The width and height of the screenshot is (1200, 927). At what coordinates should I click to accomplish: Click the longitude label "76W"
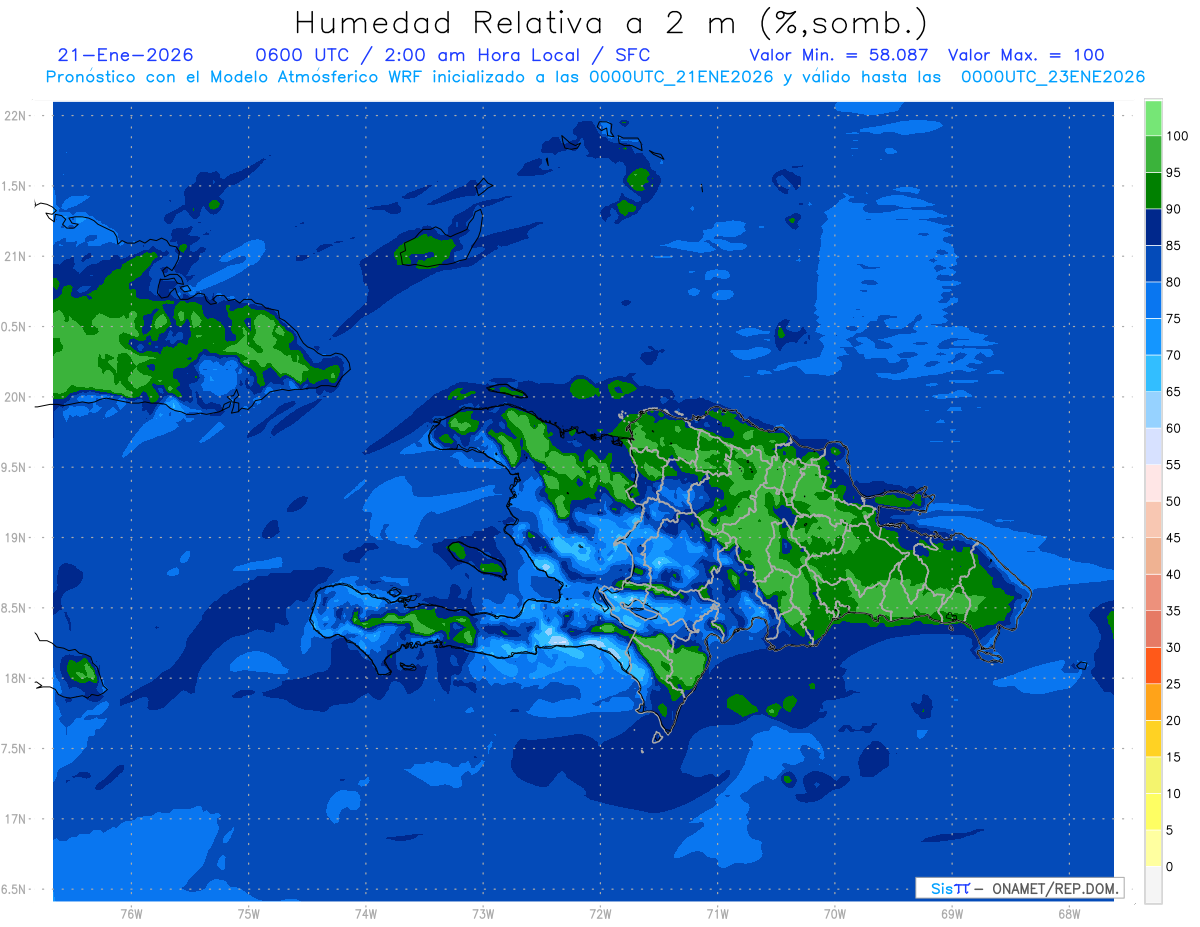[x=131, y=914]
